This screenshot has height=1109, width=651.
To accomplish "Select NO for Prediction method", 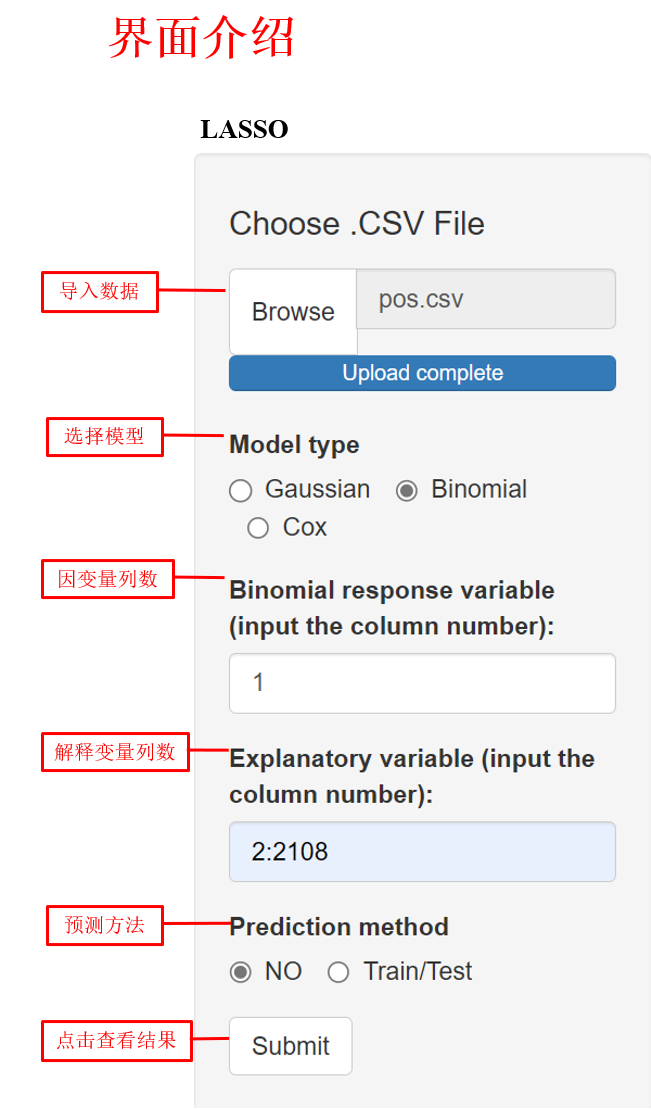I will [241, 972].
